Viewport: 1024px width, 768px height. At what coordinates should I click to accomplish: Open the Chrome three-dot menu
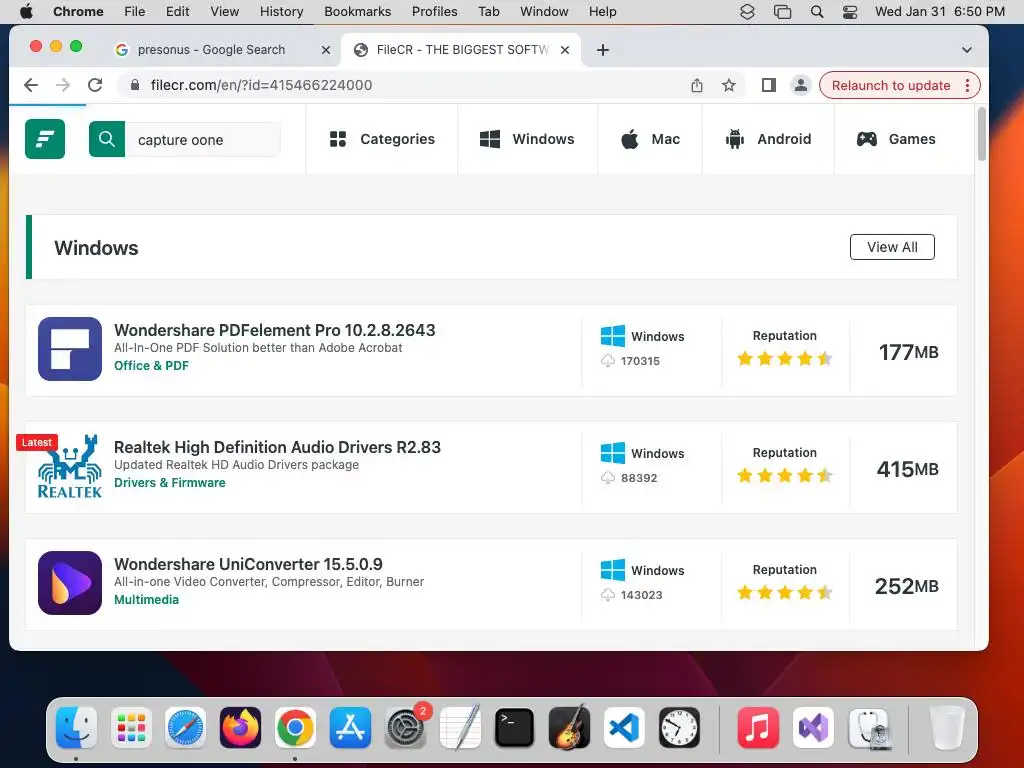coord(968,86)
